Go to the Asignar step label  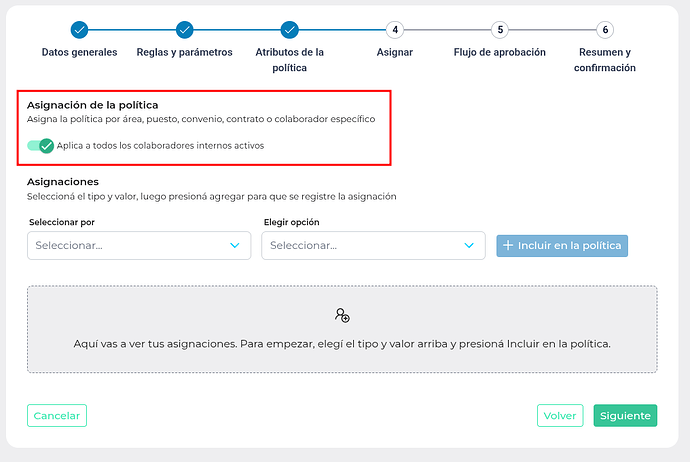[x=395, y=52]
